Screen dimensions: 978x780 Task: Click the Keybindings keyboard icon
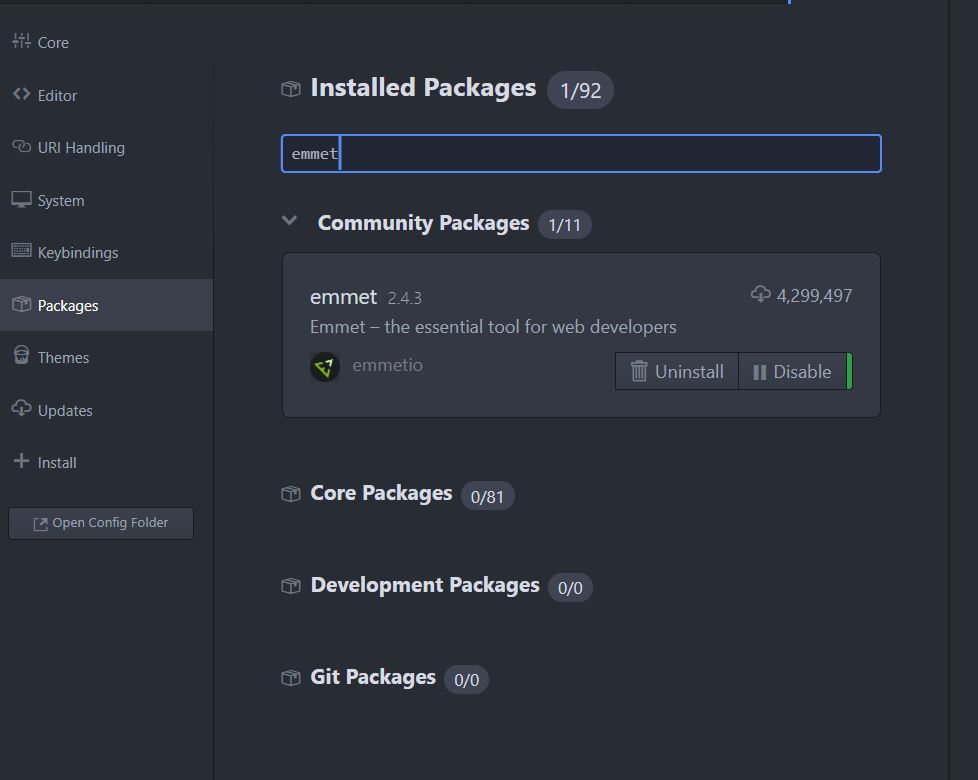point(21,251)
